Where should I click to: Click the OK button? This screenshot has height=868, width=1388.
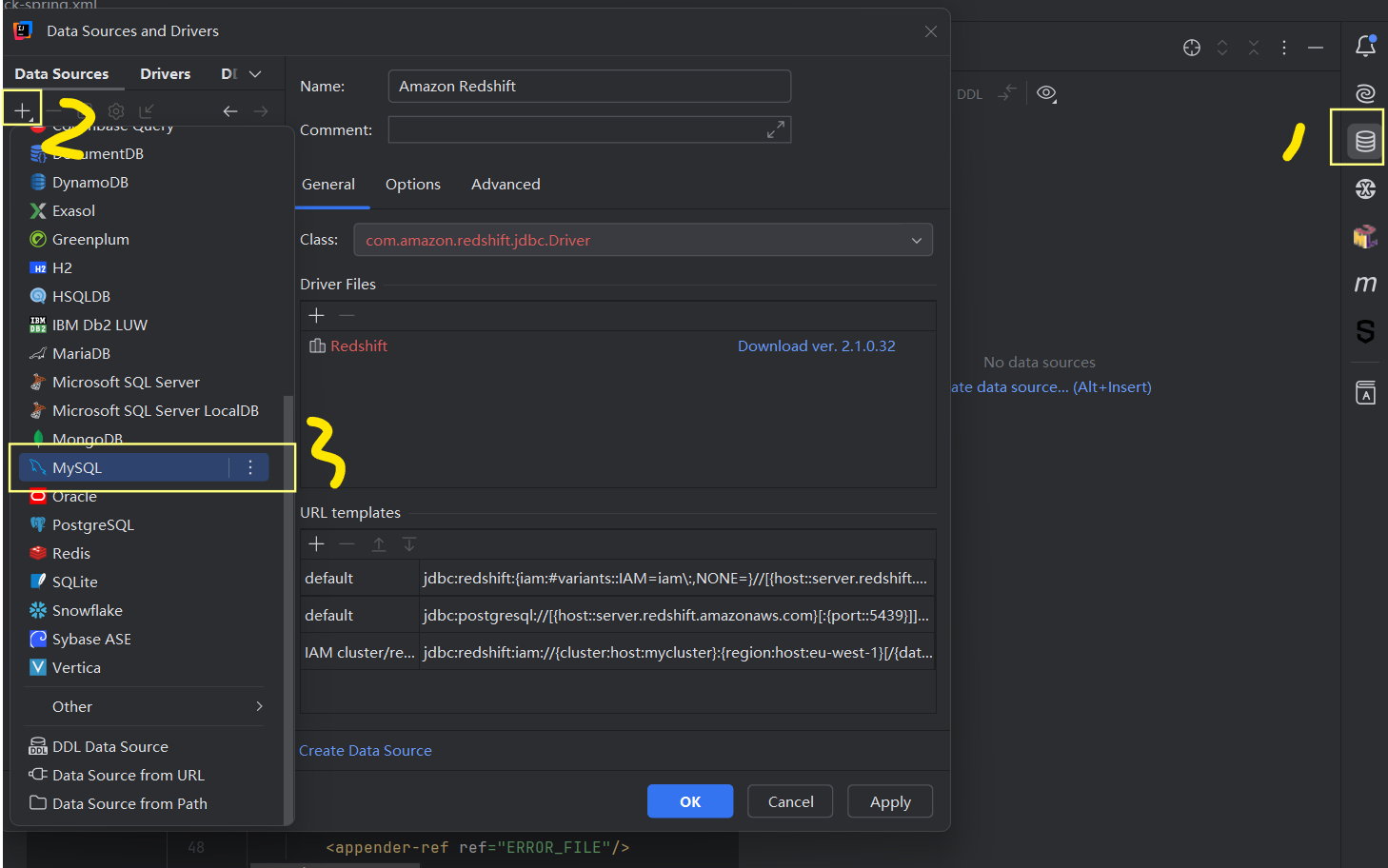[690, 801]
